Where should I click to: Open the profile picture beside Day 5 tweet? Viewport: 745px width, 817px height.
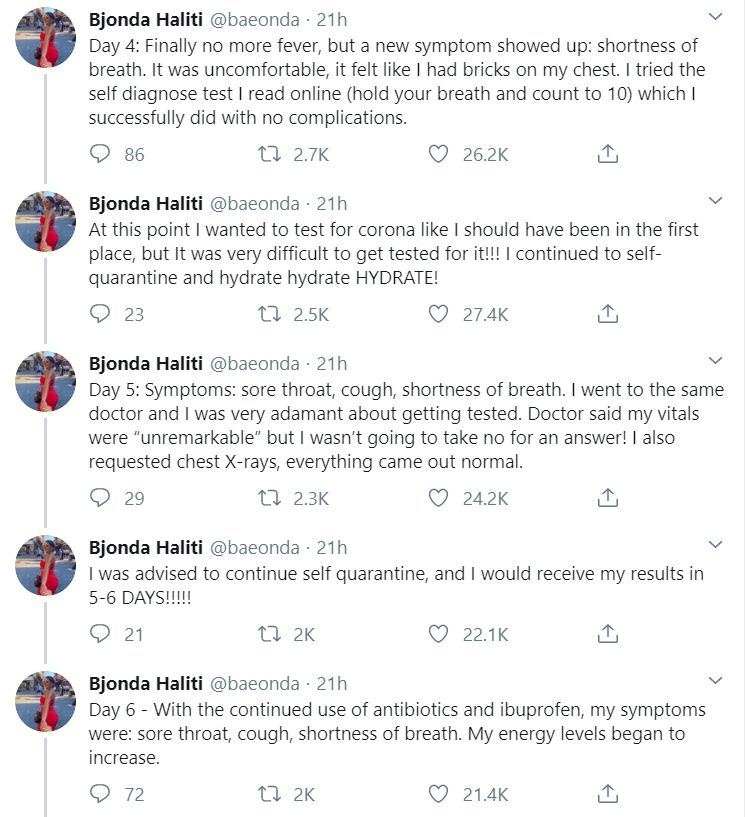[46, 381]
